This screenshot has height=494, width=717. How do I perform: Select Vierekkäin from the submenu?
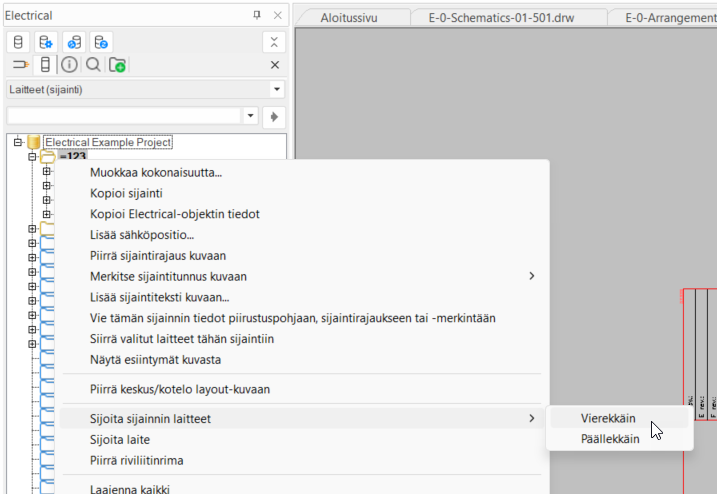tap(609, 418)
